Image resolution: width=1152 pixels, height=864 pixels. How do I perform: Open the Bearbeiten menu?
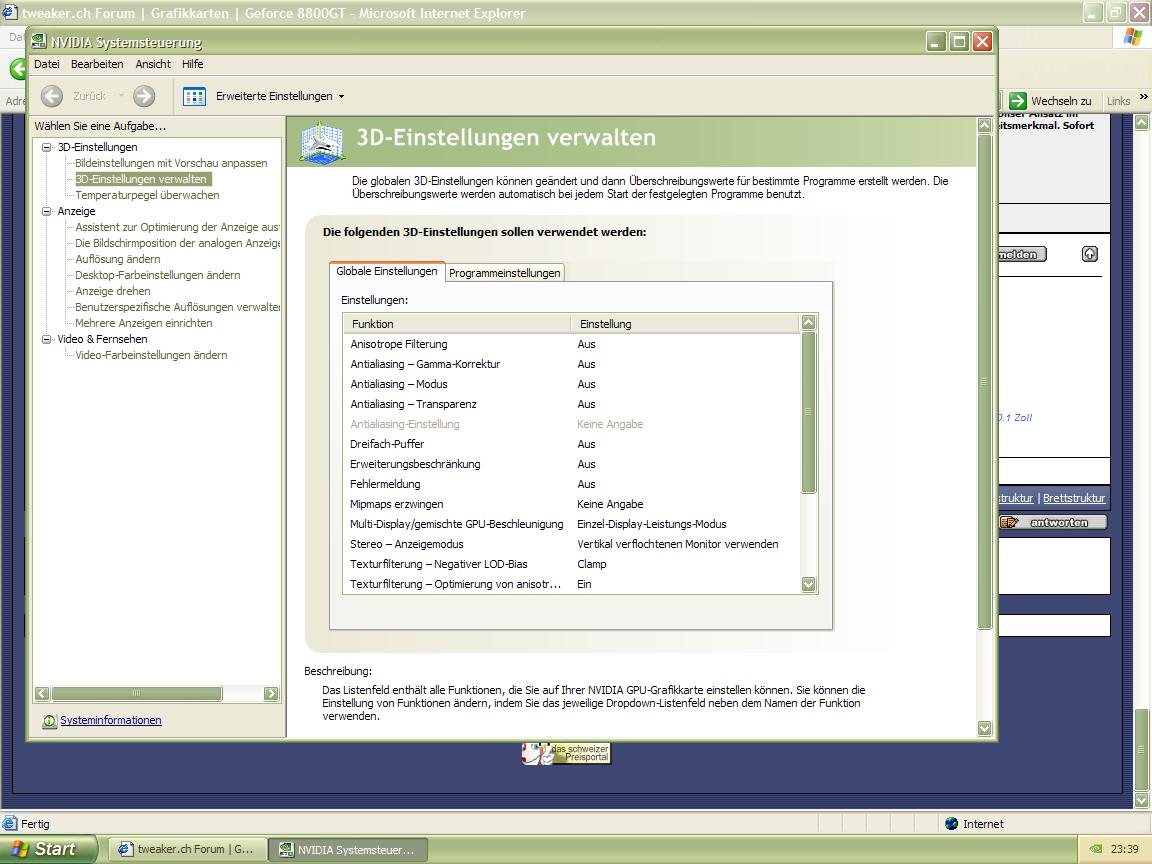coord(97,64)
